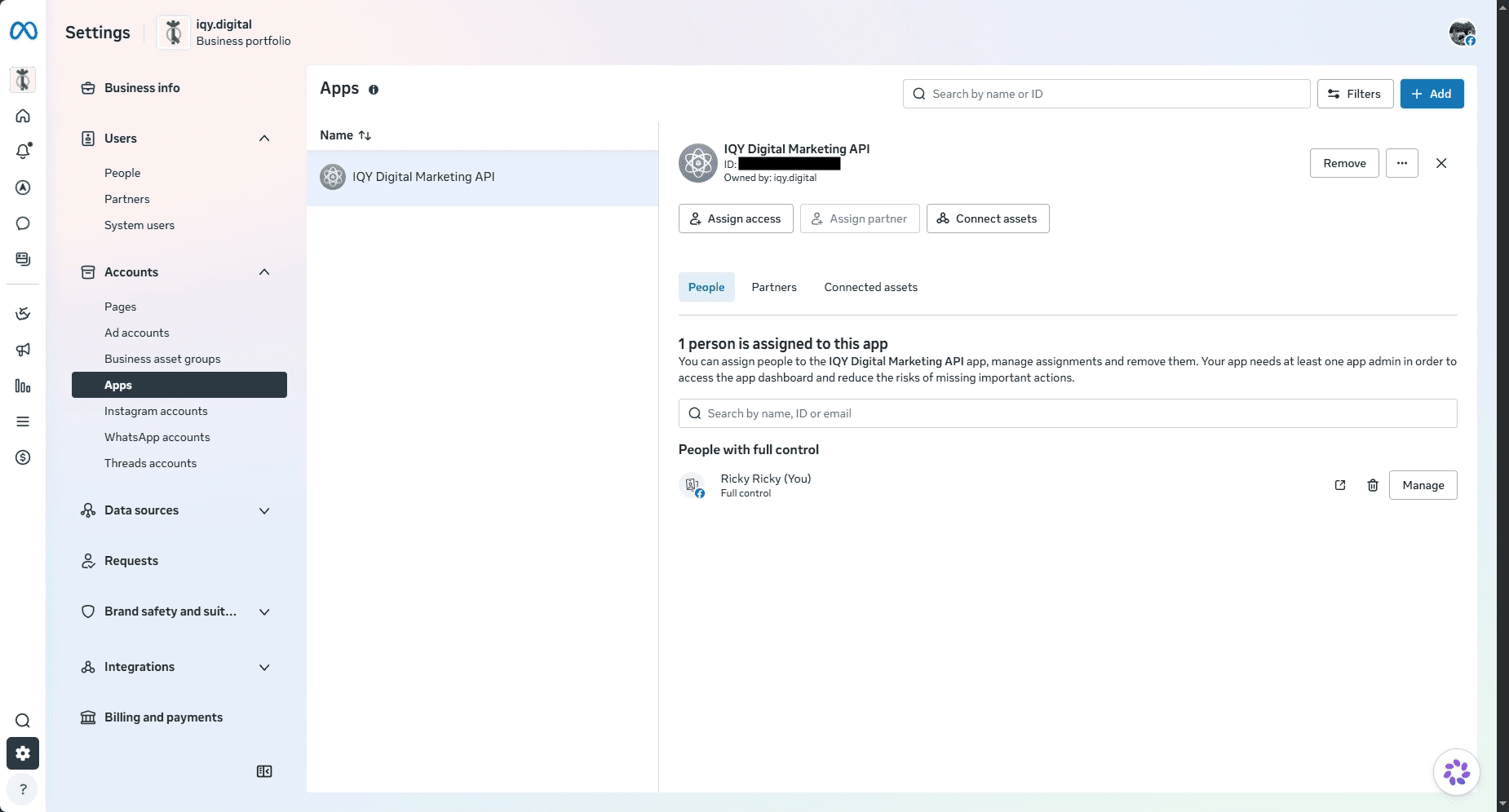The height and width of the screenshot is (812, 1509).
Task: Click the Add button
Action: (1432, 94)
